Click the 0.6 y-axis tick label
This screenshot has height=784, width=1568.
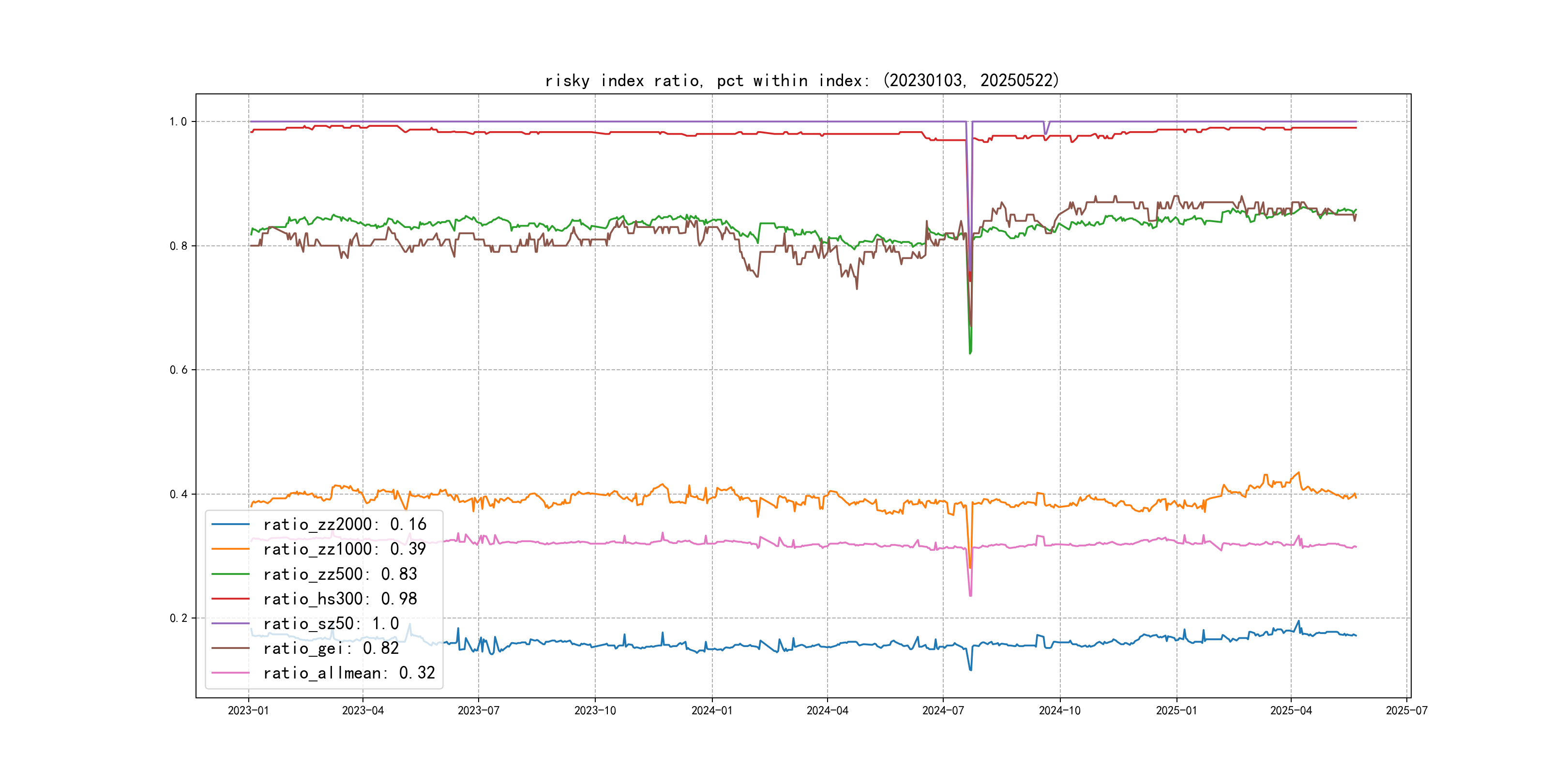179,370
